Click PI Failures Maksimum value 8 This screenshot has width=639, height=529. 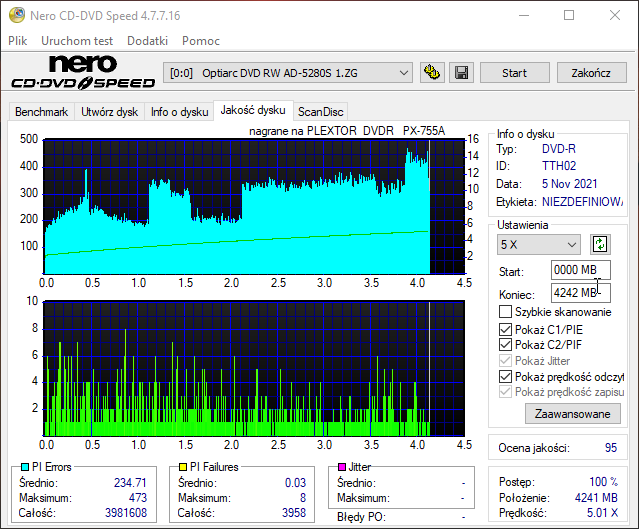pyautogui.click(x=303, y=498)
